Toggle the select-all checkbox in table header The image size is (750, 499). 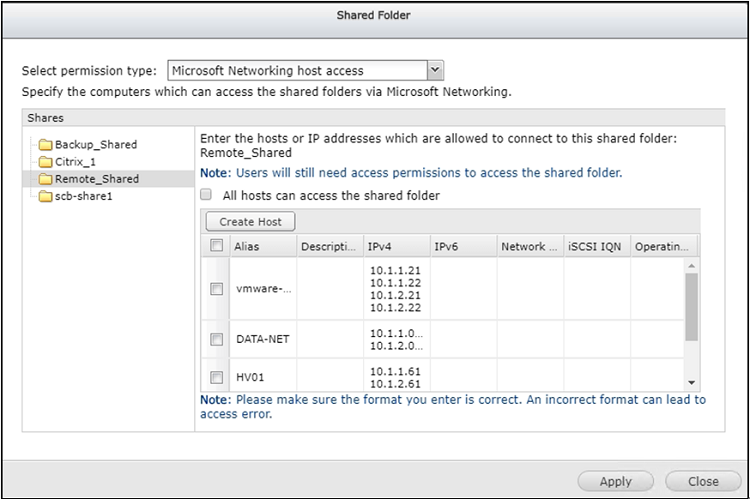tap(217, 245)
